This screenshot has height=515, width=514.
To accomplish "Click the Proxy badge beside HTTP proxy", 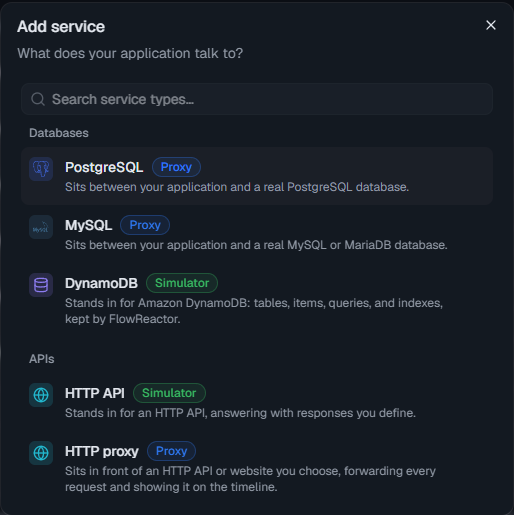I will coord(171,451).
